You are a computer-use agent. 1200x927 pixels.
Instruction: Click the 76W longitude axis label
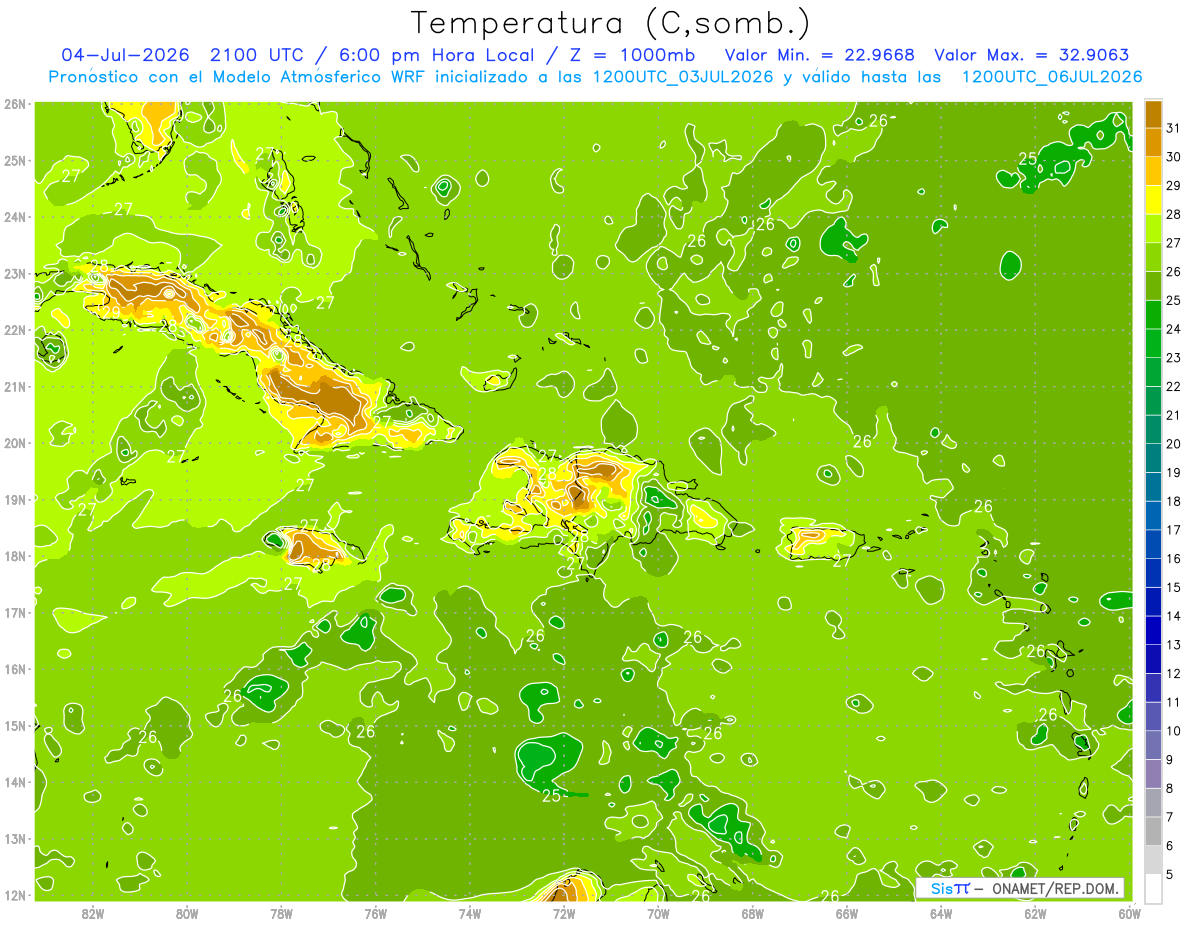(375, 912)
